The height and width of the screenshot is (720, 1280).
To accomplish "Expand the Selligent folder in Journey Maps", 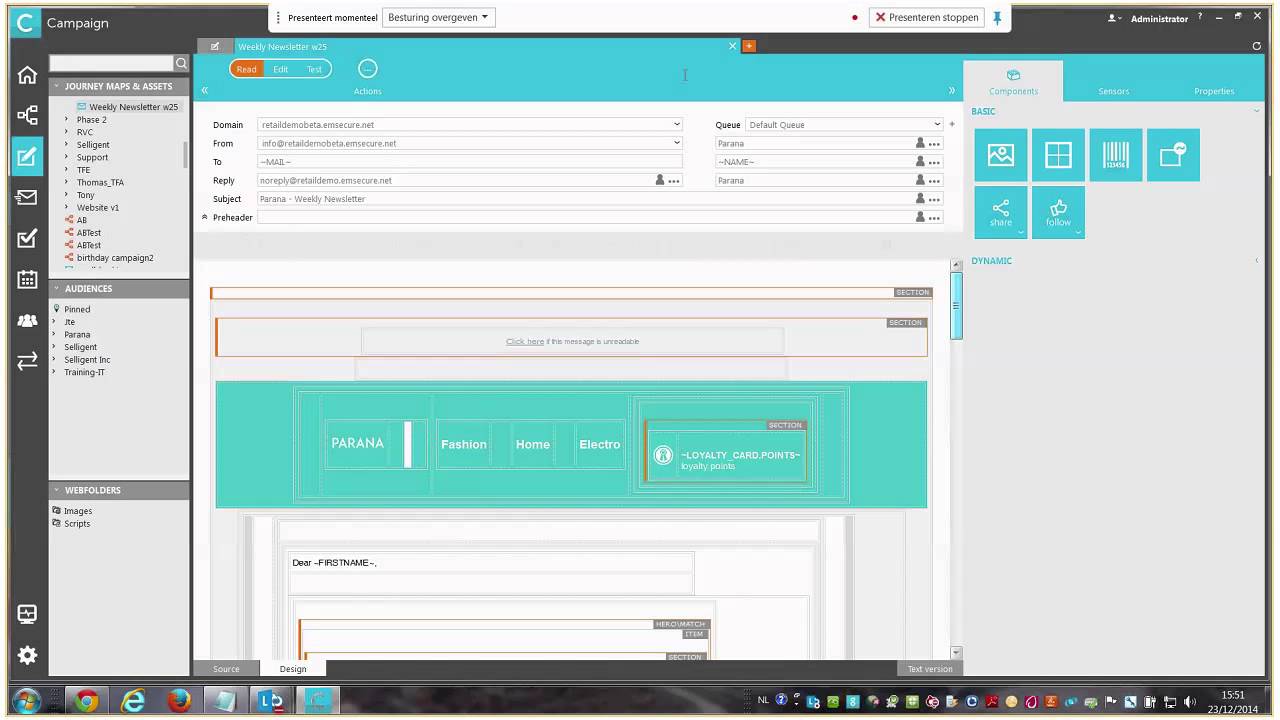I will (x=67, y=145).
